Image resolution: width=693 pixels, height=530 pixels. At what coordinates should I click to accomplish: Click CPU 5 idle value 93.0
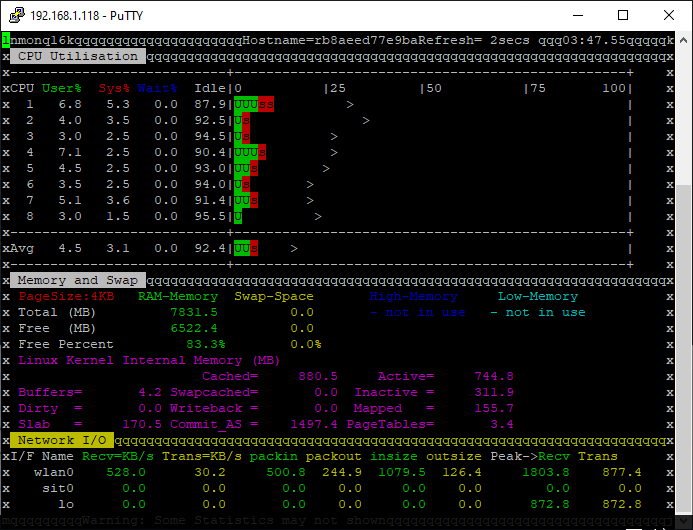[210, 168]
